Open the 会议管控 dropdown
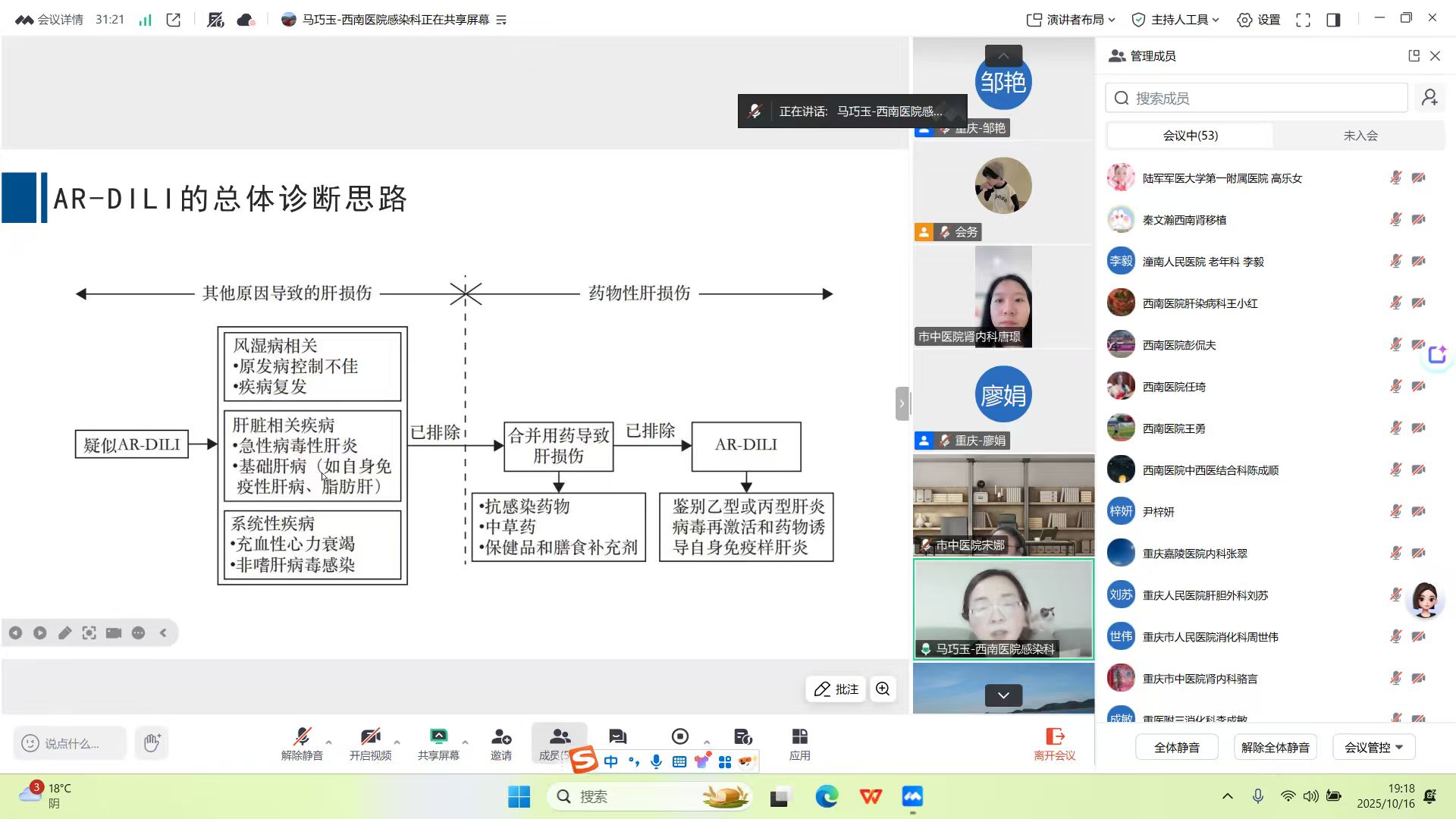This screenshot has width=1456, height=819. 1374,746
